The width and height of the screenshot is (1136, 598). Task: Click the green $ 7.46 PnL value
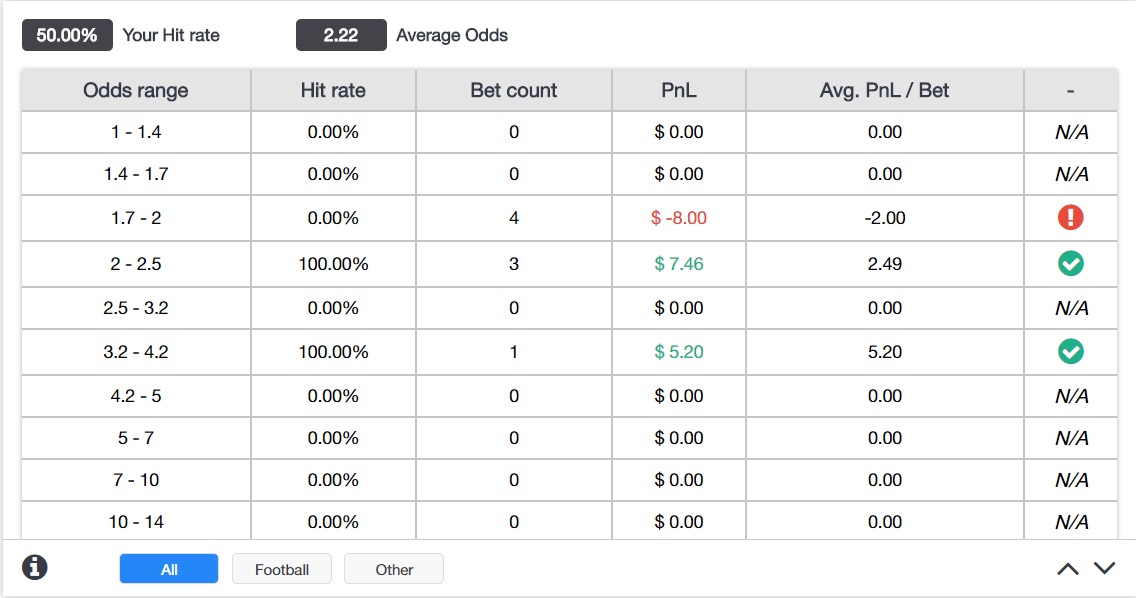pyautogui.click(x=679, y=264)
